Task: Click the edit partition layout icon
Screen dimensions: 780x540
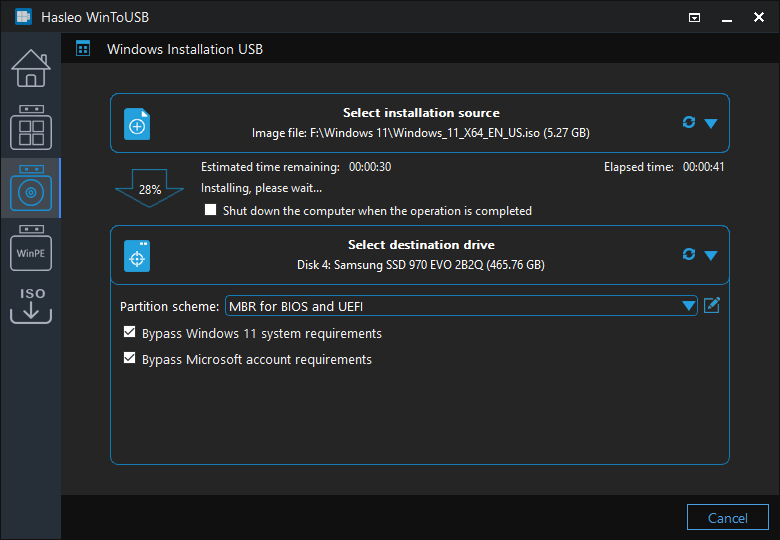Action: tap(712, 305)
